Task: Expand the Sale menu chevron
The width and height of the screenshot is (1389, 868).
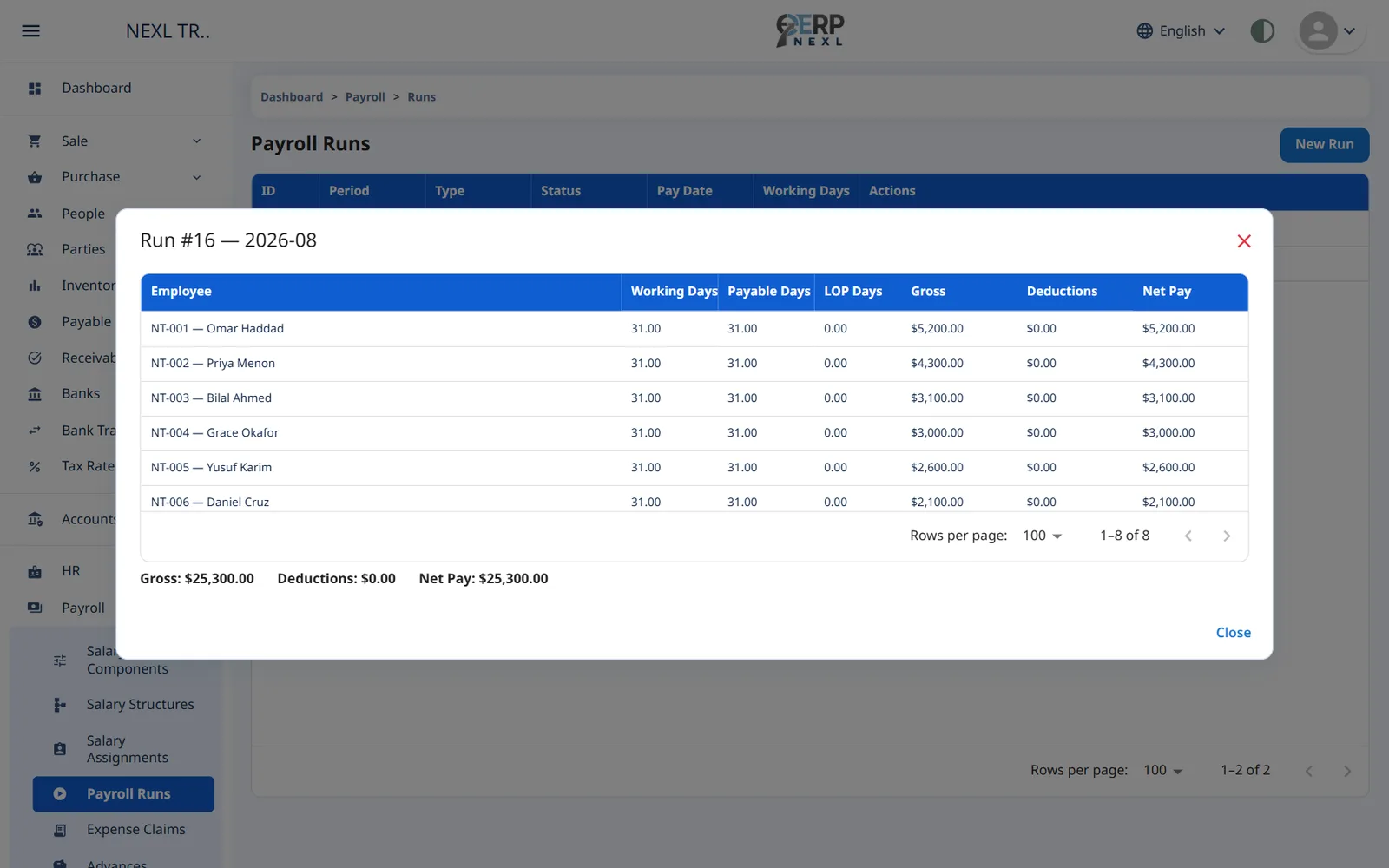Action: (197, 141)
